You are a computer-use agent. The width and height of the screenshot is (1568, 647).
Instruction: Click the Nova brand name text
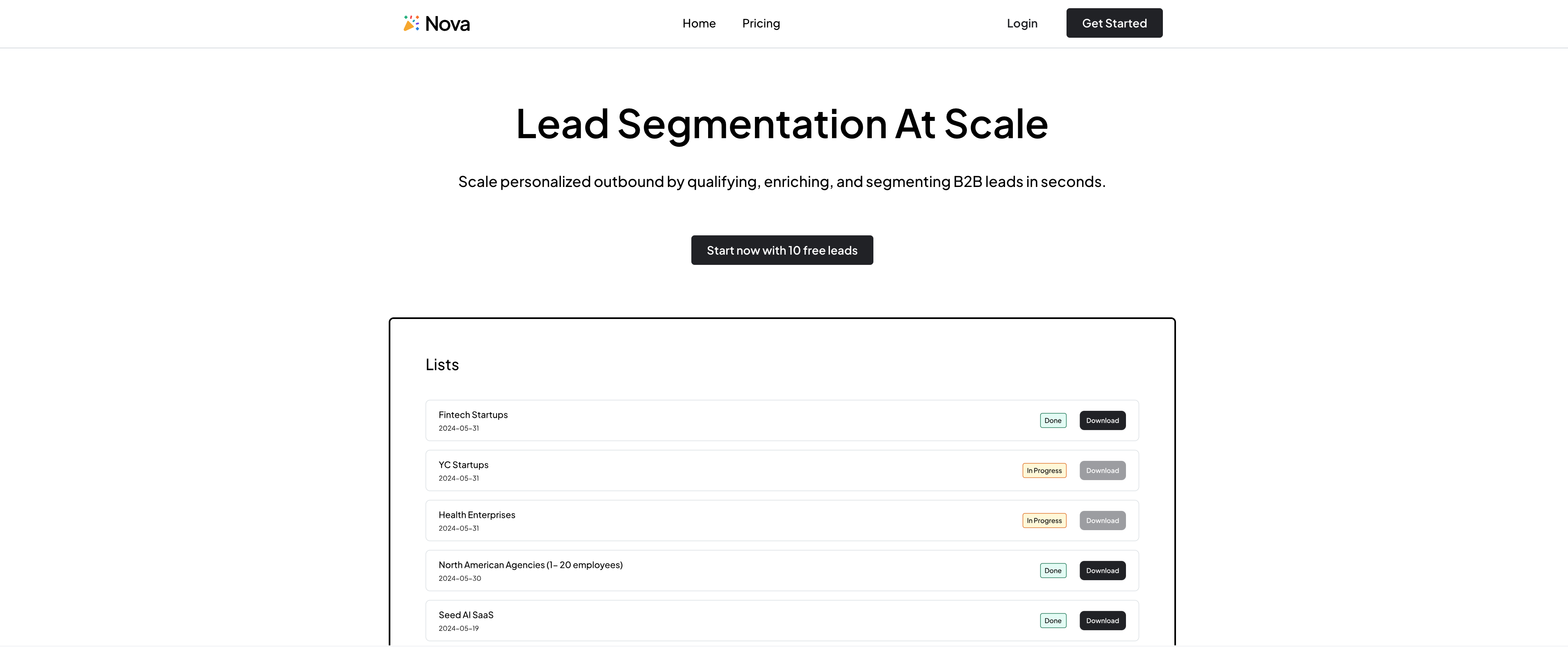tap(447, 24)
